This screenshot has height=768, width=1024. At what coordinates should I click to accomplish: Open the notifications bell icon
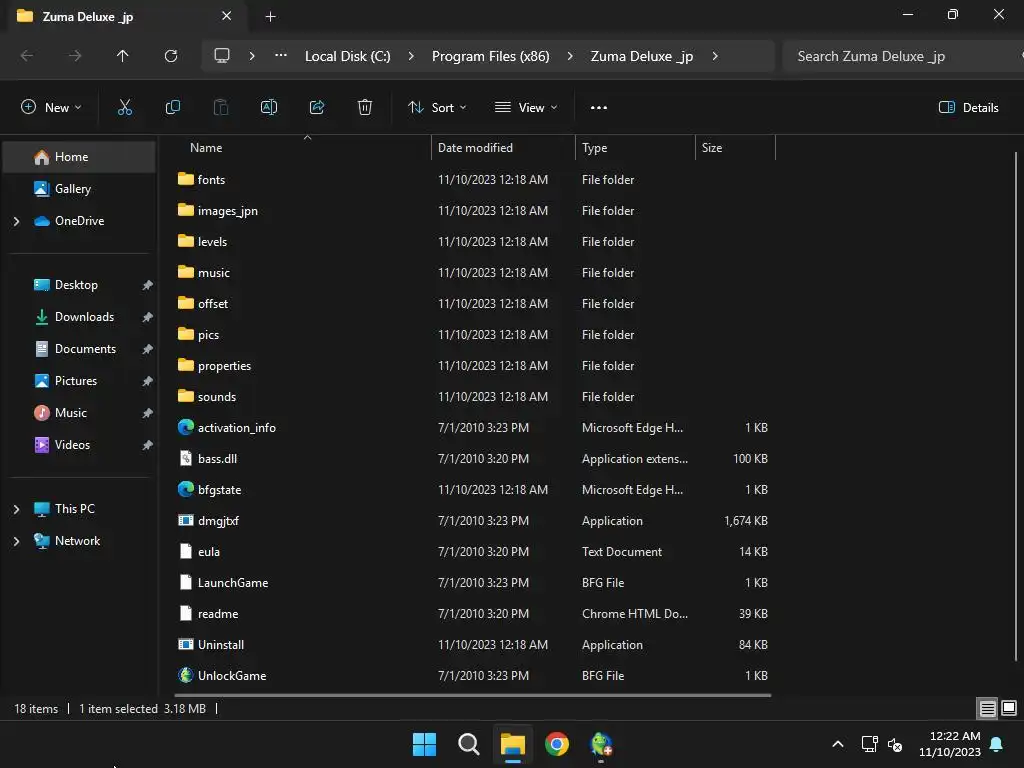click(x=996, y=744)
